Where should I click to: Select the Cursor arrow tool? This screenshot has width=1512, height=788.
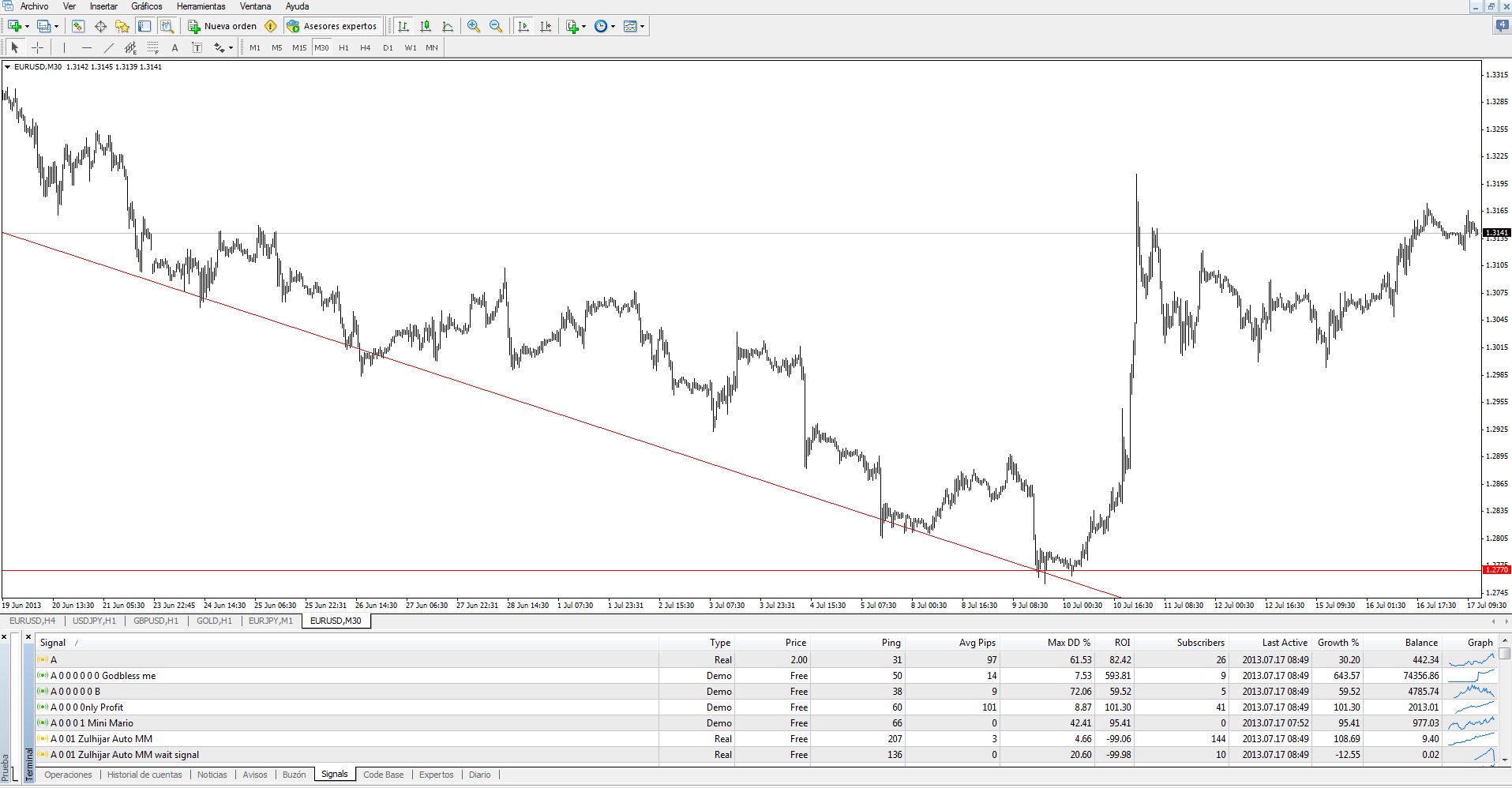tap(15, 47)
